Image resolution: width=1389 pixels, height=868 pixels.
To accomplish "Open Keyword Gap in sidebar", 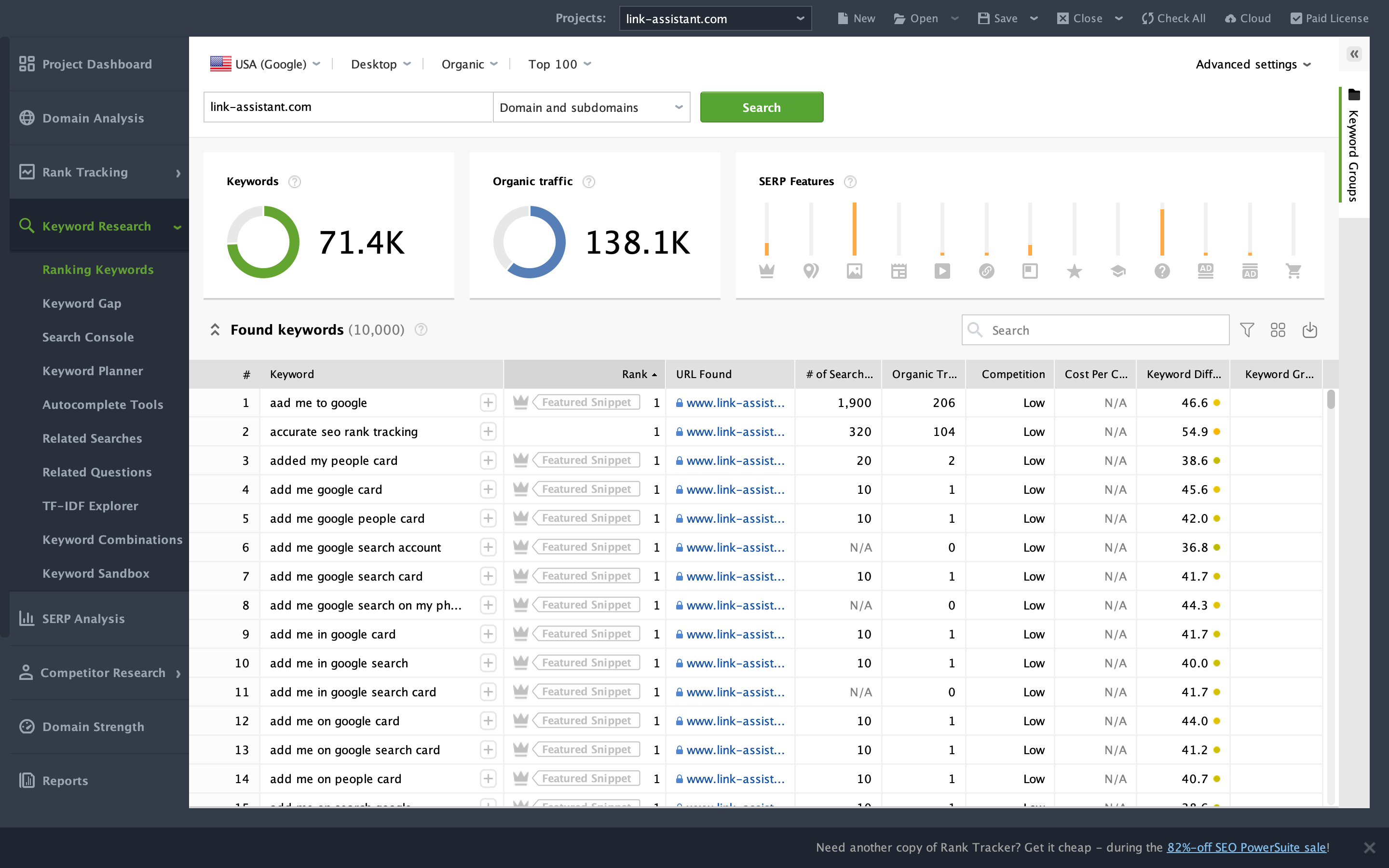I will pos(82,303).
